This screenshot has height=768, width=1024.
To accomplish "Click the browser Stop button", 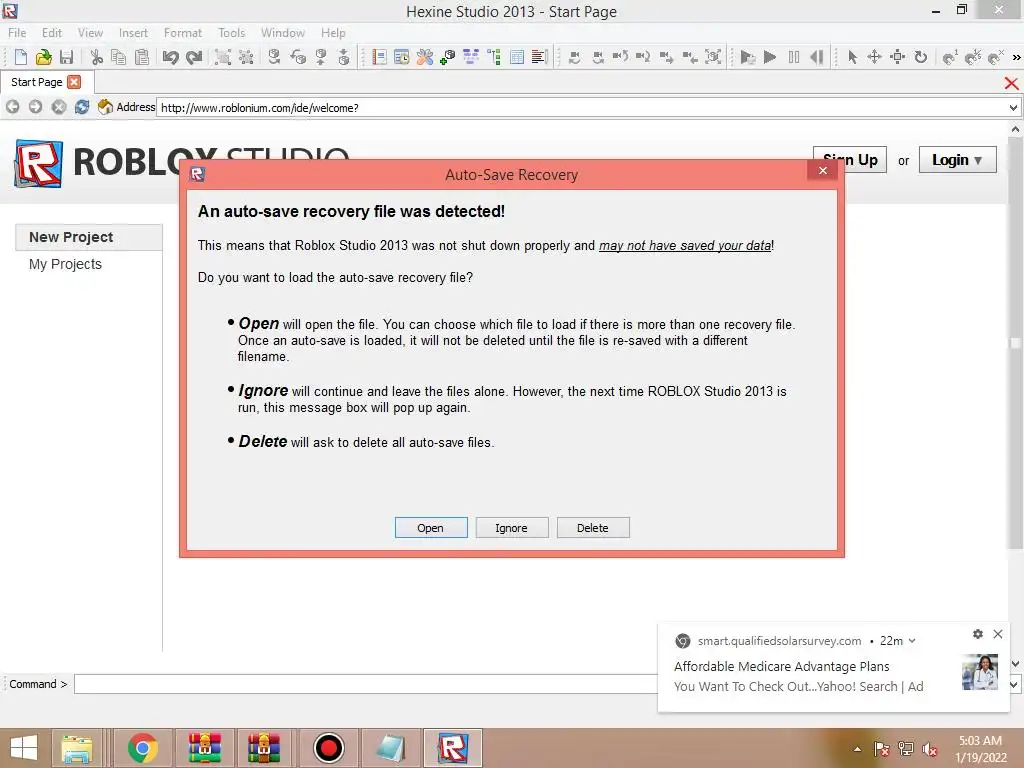I will pos(59,107).
